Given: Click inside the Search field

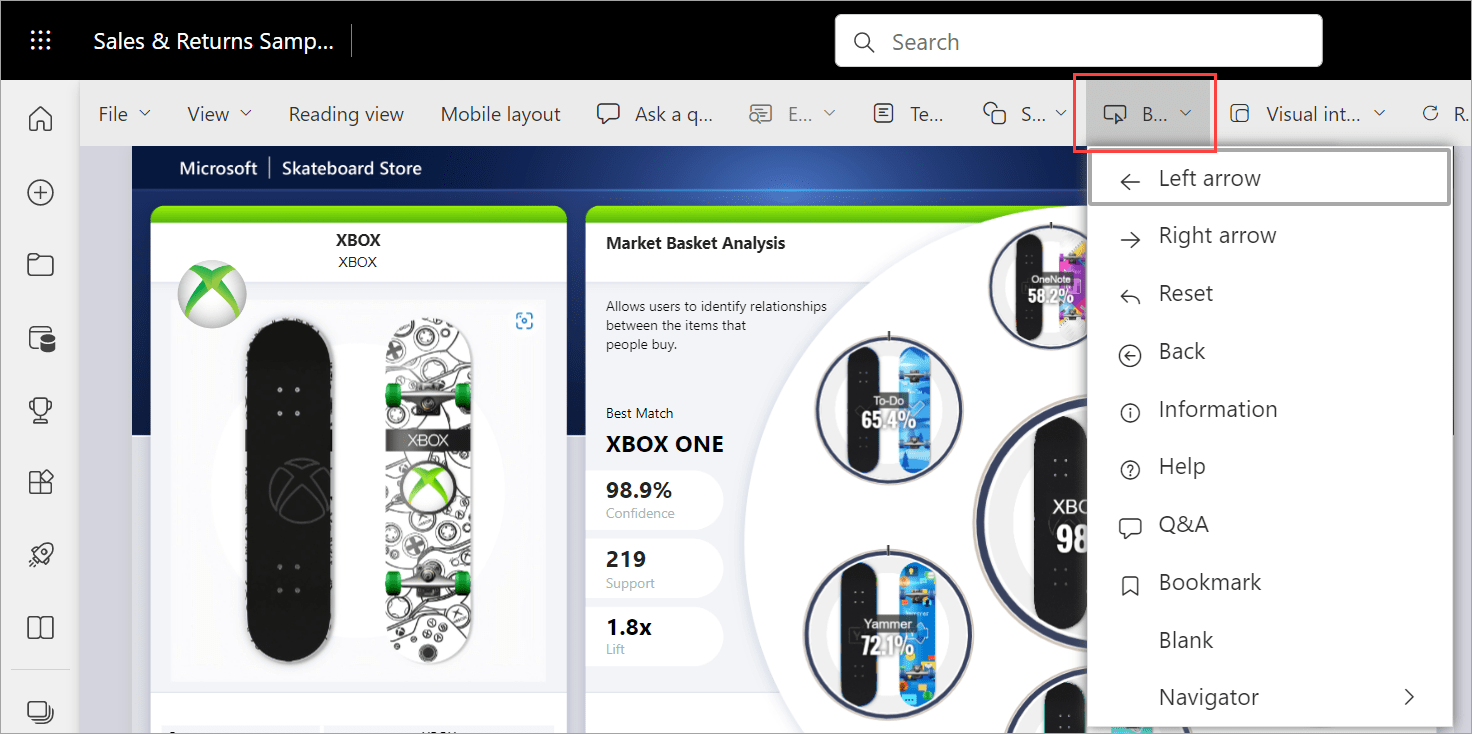Looking at the screenshot, I should [x=1078, y=41].
